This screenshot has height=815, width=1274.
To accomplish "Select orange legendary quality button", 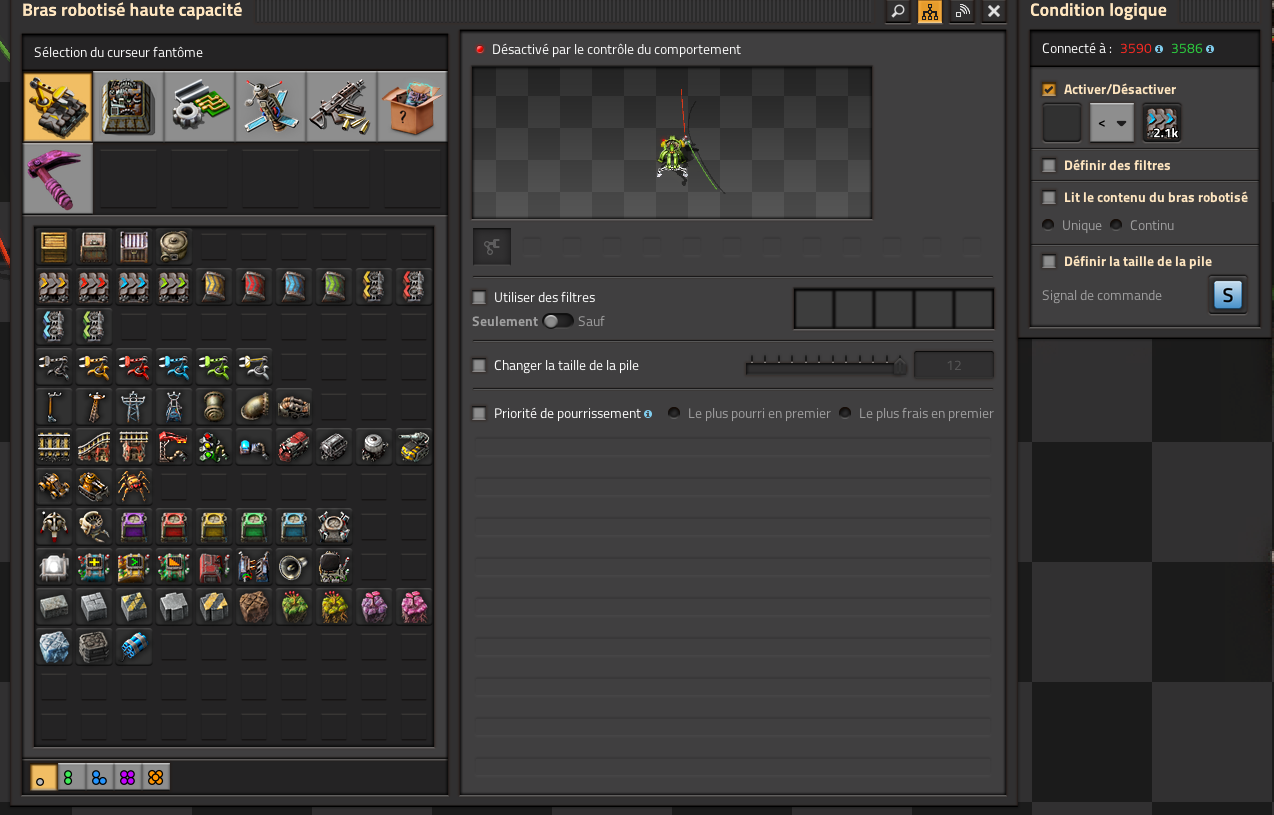I will pyautogui.click(x=155, y=777).
